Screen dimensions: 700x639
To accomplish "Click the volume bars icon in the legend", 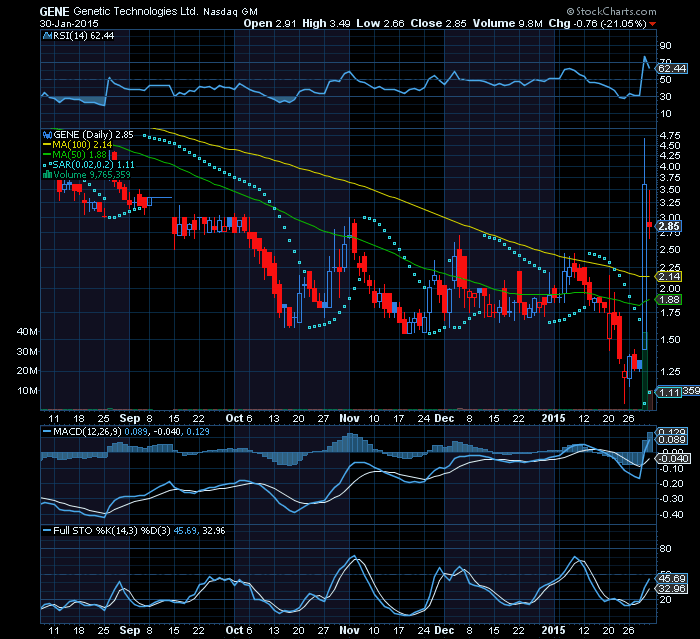I will [47, 175].
